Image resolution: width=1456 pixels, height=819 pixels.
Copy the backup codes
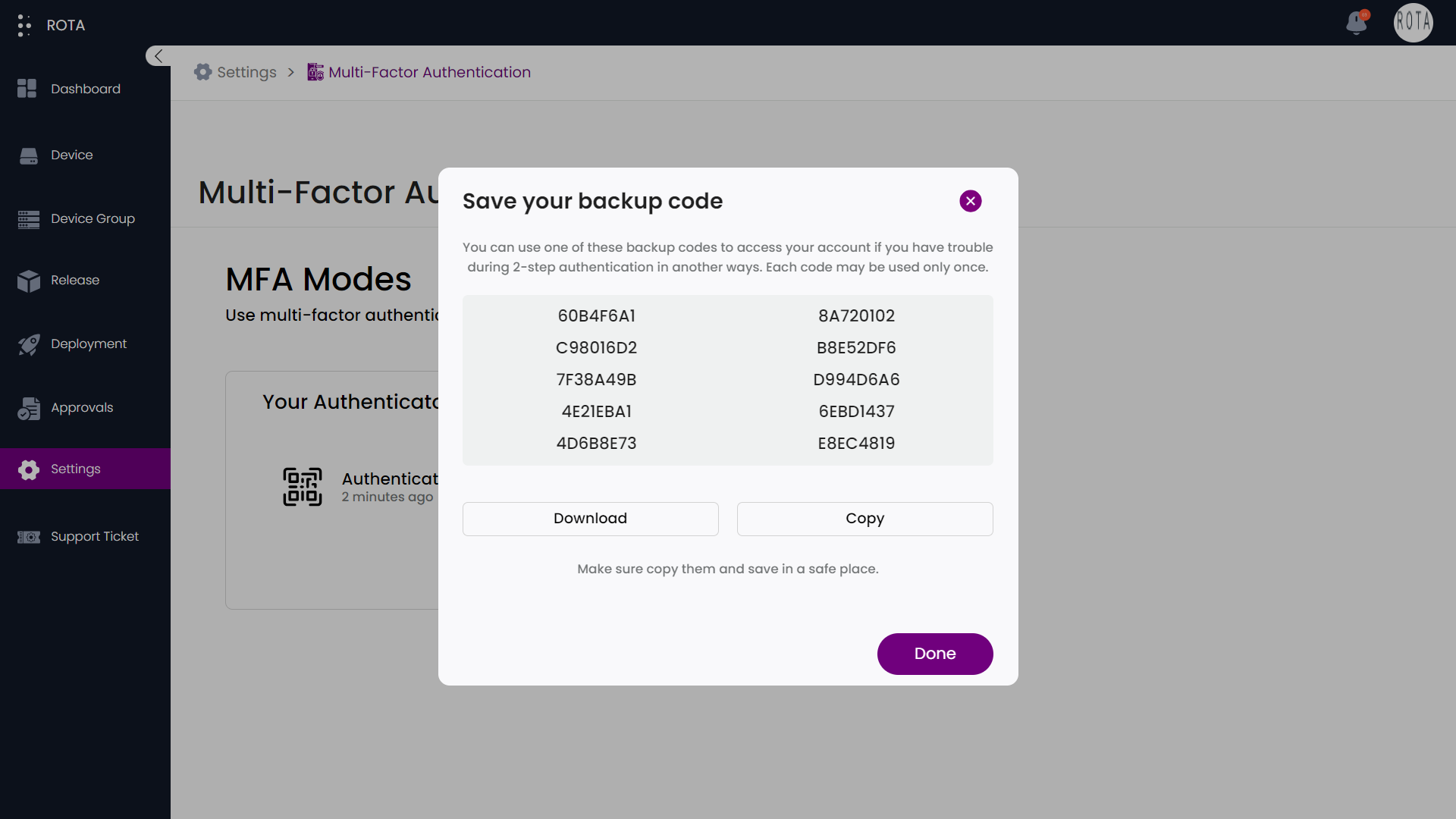click(x=864, y=519)
